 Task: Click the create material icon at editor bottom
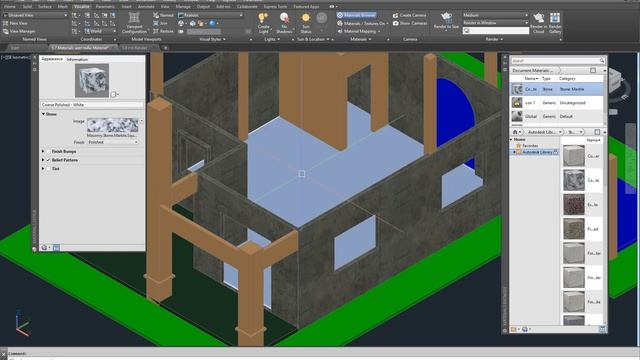point(44,248)
